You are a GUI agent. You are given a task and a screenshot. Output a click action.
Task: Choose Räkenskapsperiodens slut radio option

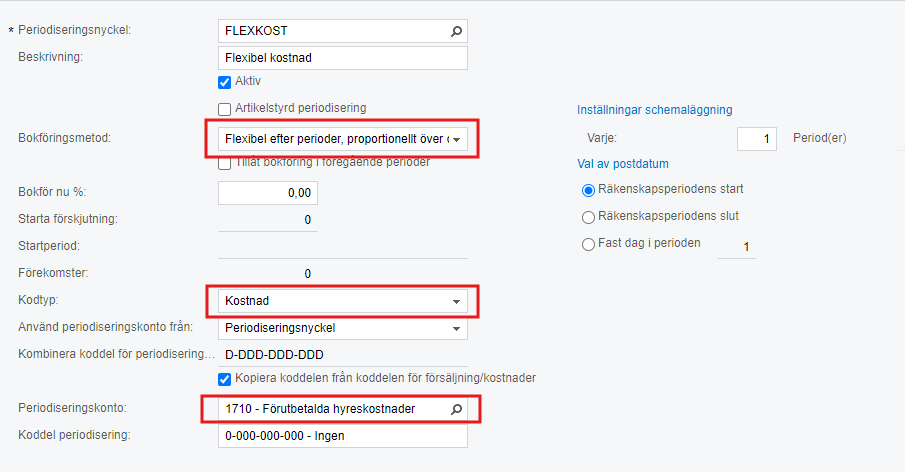[x=588, y=217]
